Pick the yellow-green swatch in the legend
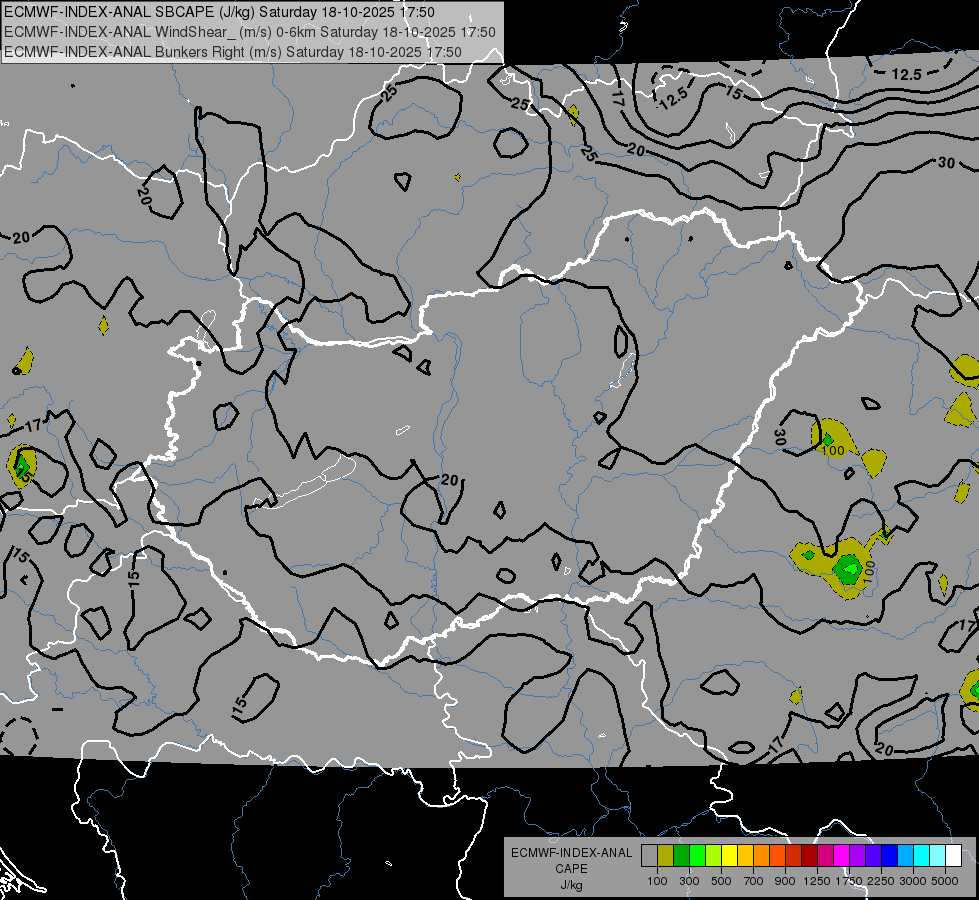This screenshot has width=979, height=900. pos(714,856)
